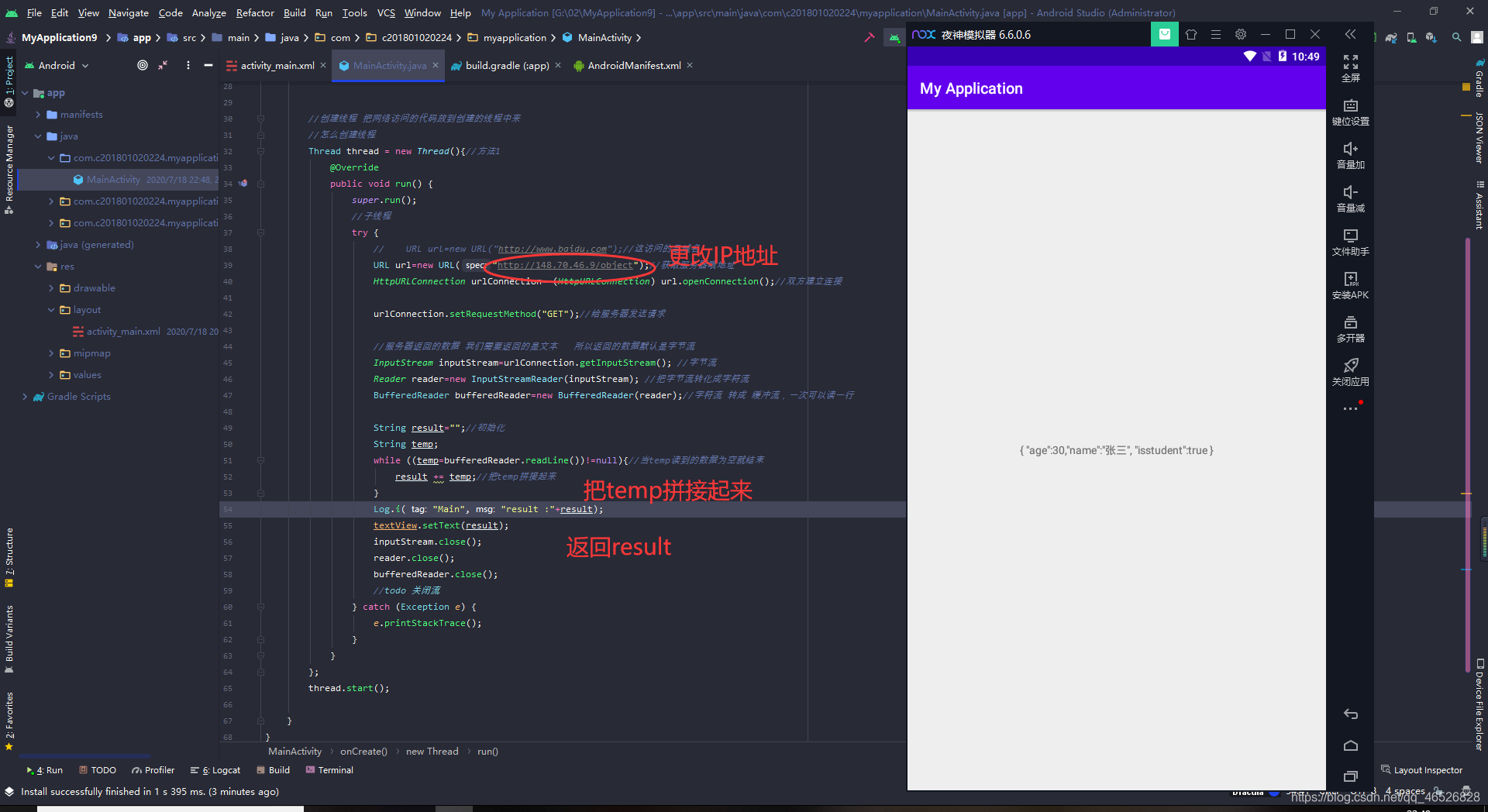Viewport: 1488px width, 812px height.
Task: Click Install APK (安装APK) in Nox sidebar
Action: pos(1351,285)
